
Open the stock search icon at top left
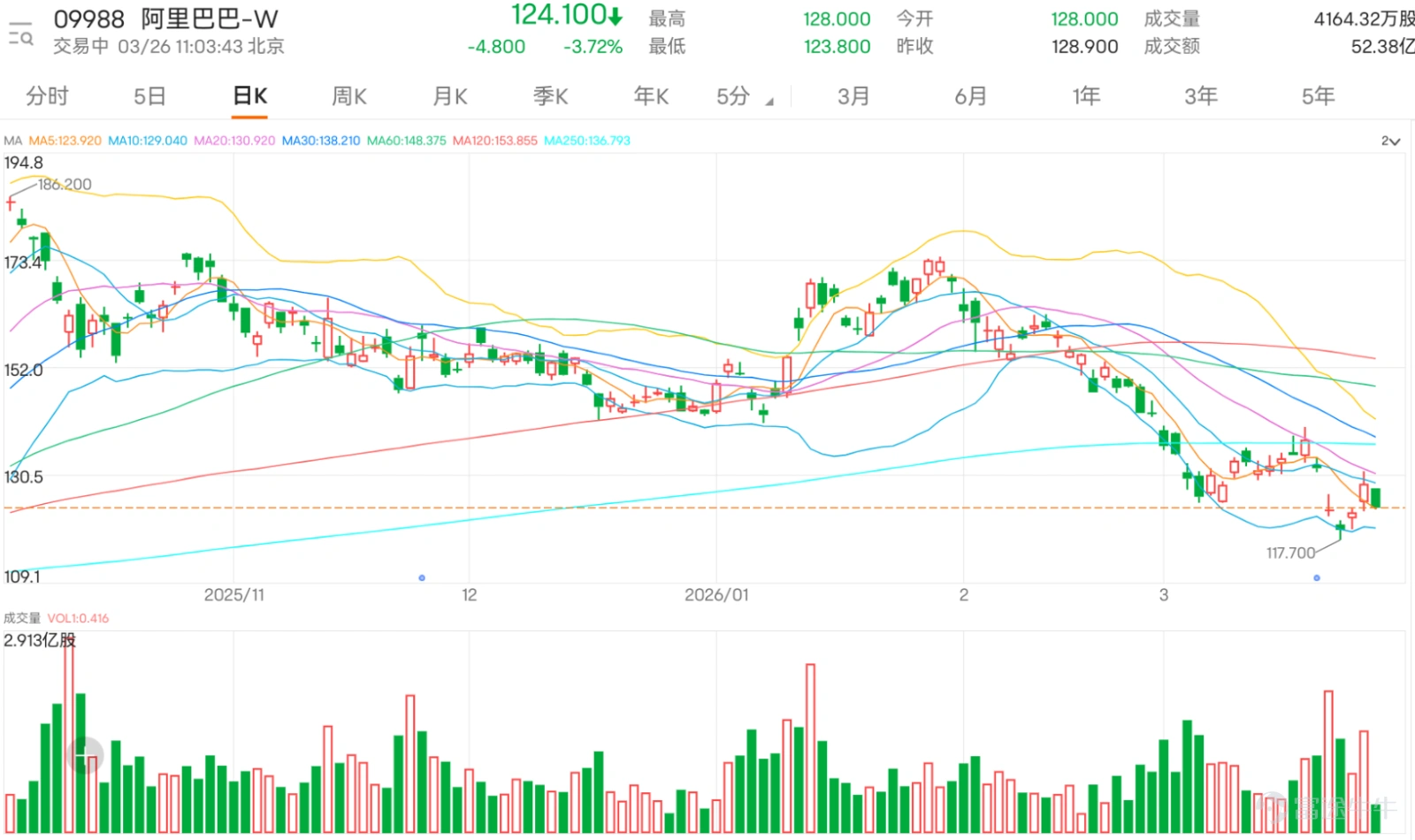click(x=20, y=33)
